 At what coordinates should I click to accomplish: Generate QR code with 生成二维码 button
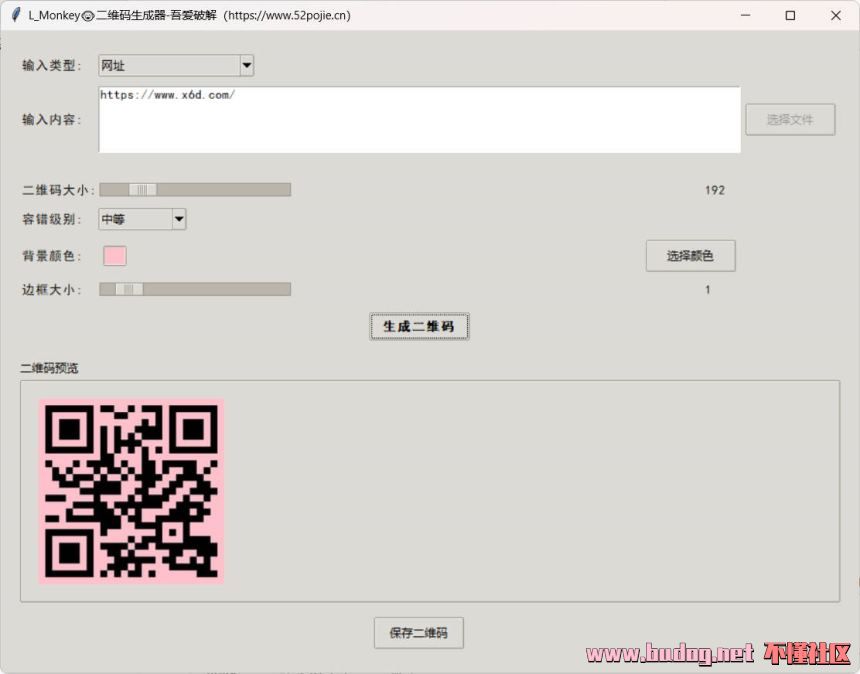(x=419, y=326)
